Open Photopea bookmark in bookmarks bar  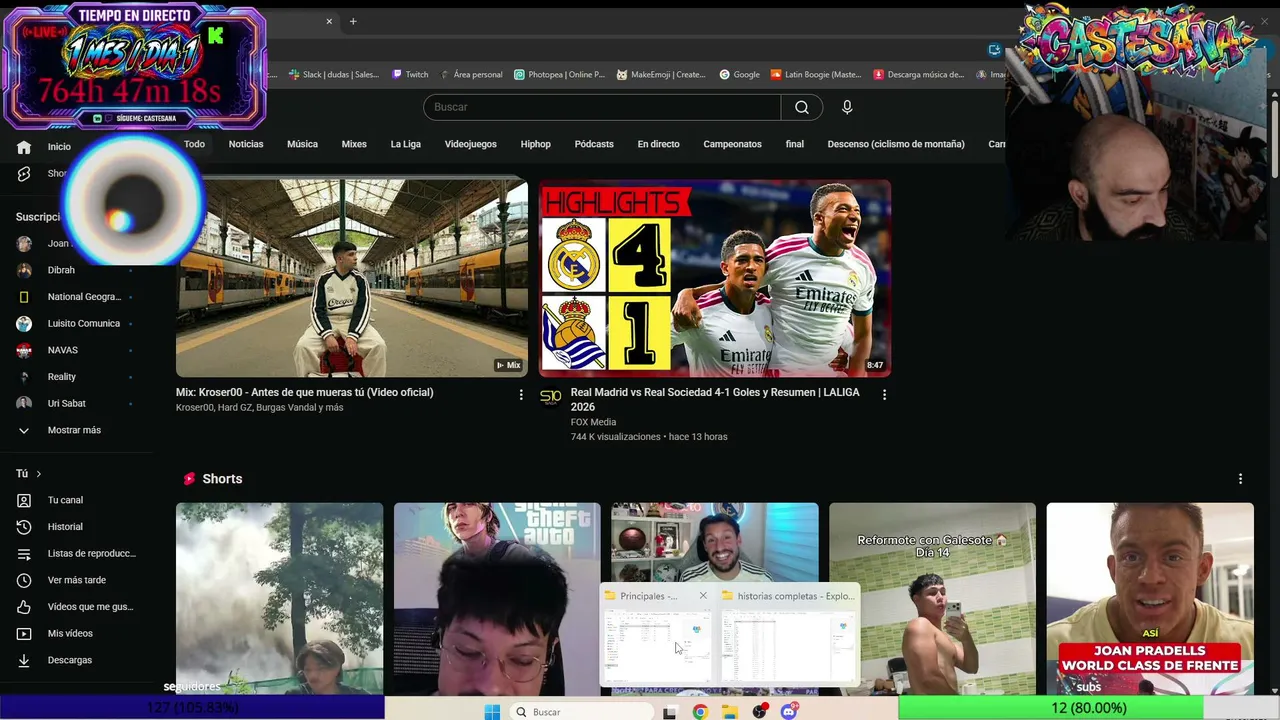(x=559, y=74)
